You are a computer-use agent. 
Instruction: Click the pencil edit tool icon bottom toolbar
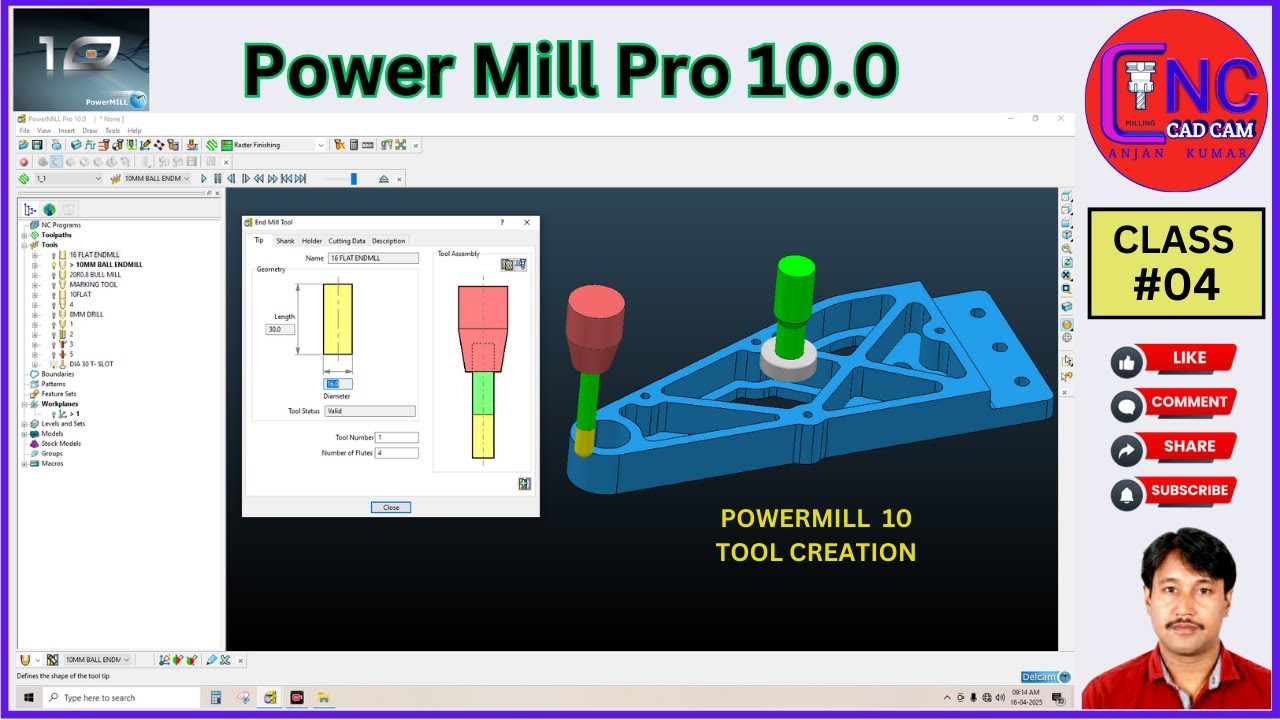coord(211,660)
